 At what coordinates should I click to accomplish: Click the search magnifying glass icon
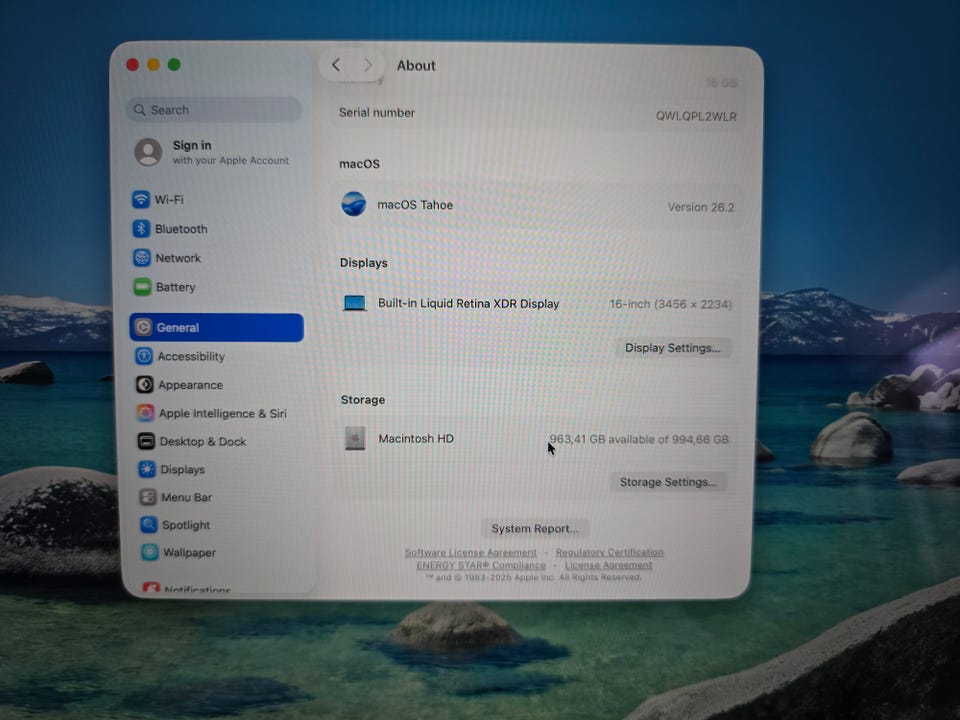point(140,110)
